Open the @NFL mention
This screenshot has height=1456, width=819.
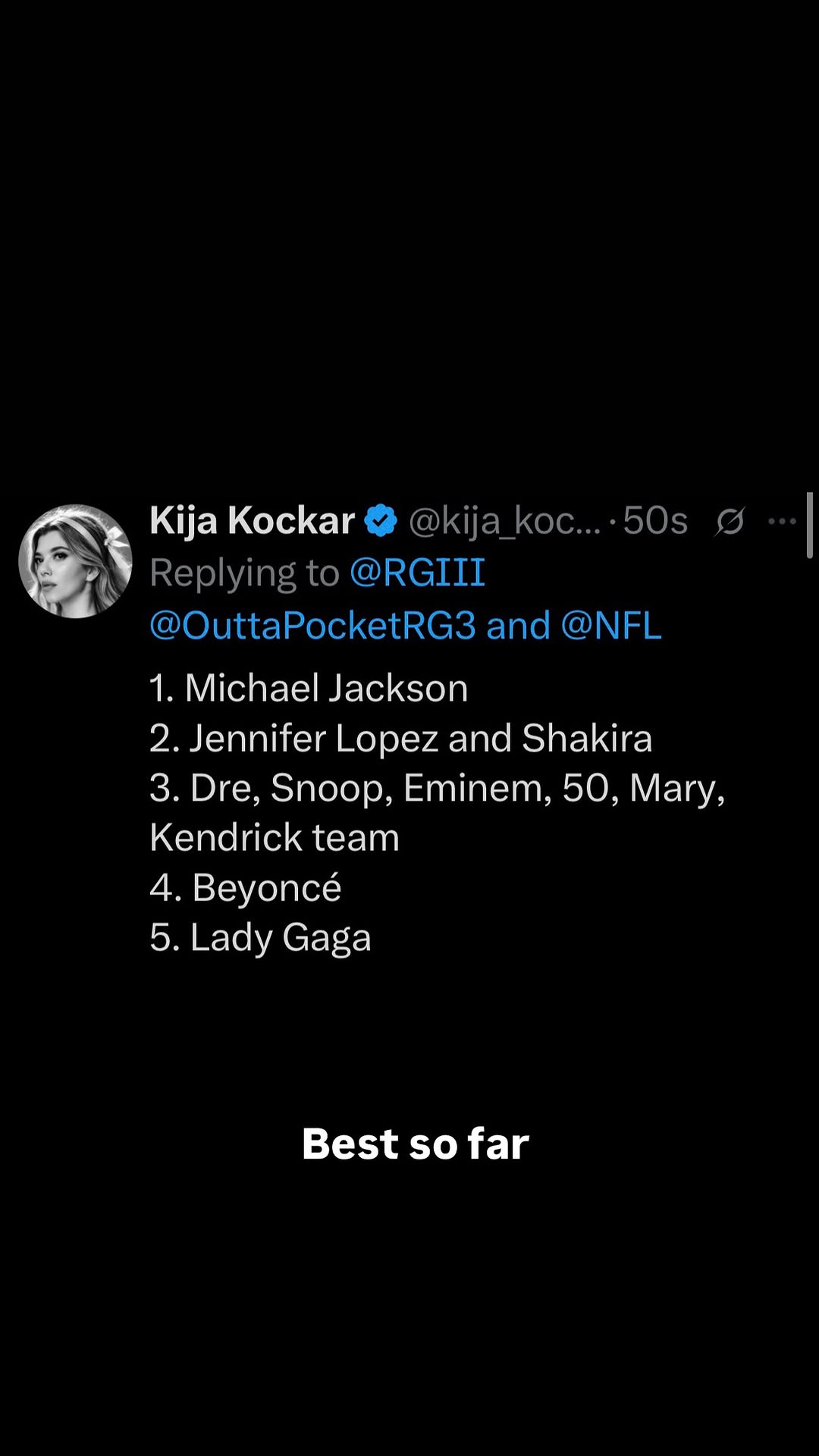click(x=611, y=626)
